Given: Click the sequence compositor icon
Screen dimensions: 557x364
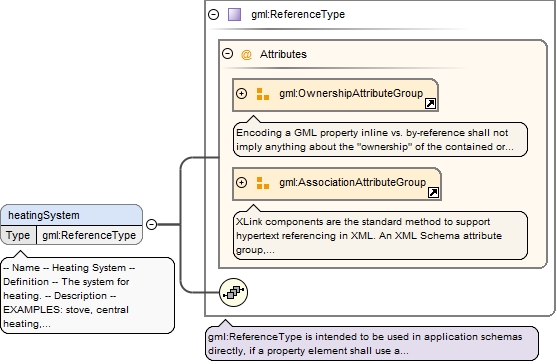Looking at the screenshot, I should coord(233,292).
